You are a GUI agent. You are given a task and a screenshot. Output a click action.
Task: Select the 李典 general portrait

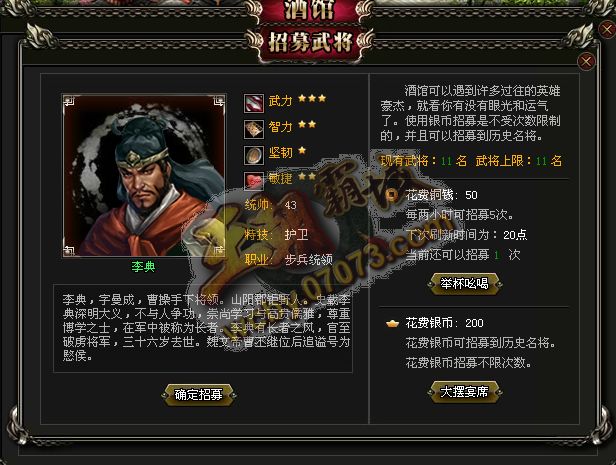pos(144,176)
